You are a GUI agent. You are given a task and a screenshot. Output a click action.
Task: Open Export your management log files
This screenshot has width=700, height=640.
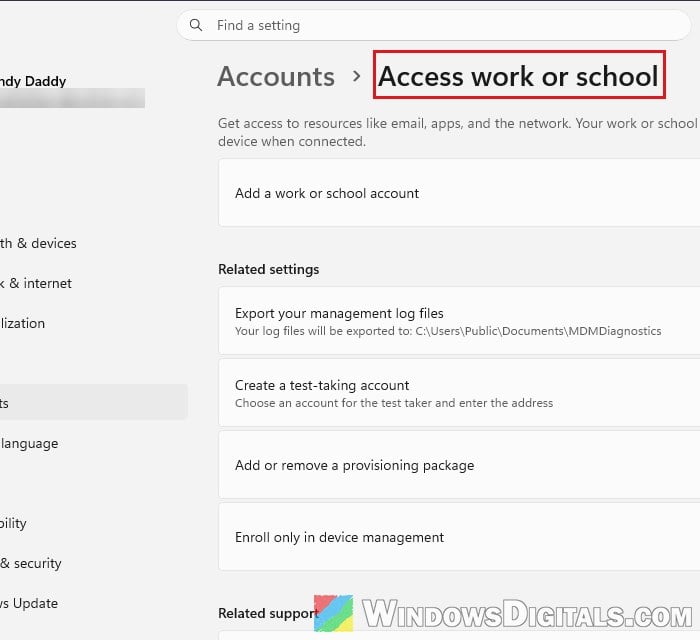tap(459, 321)
